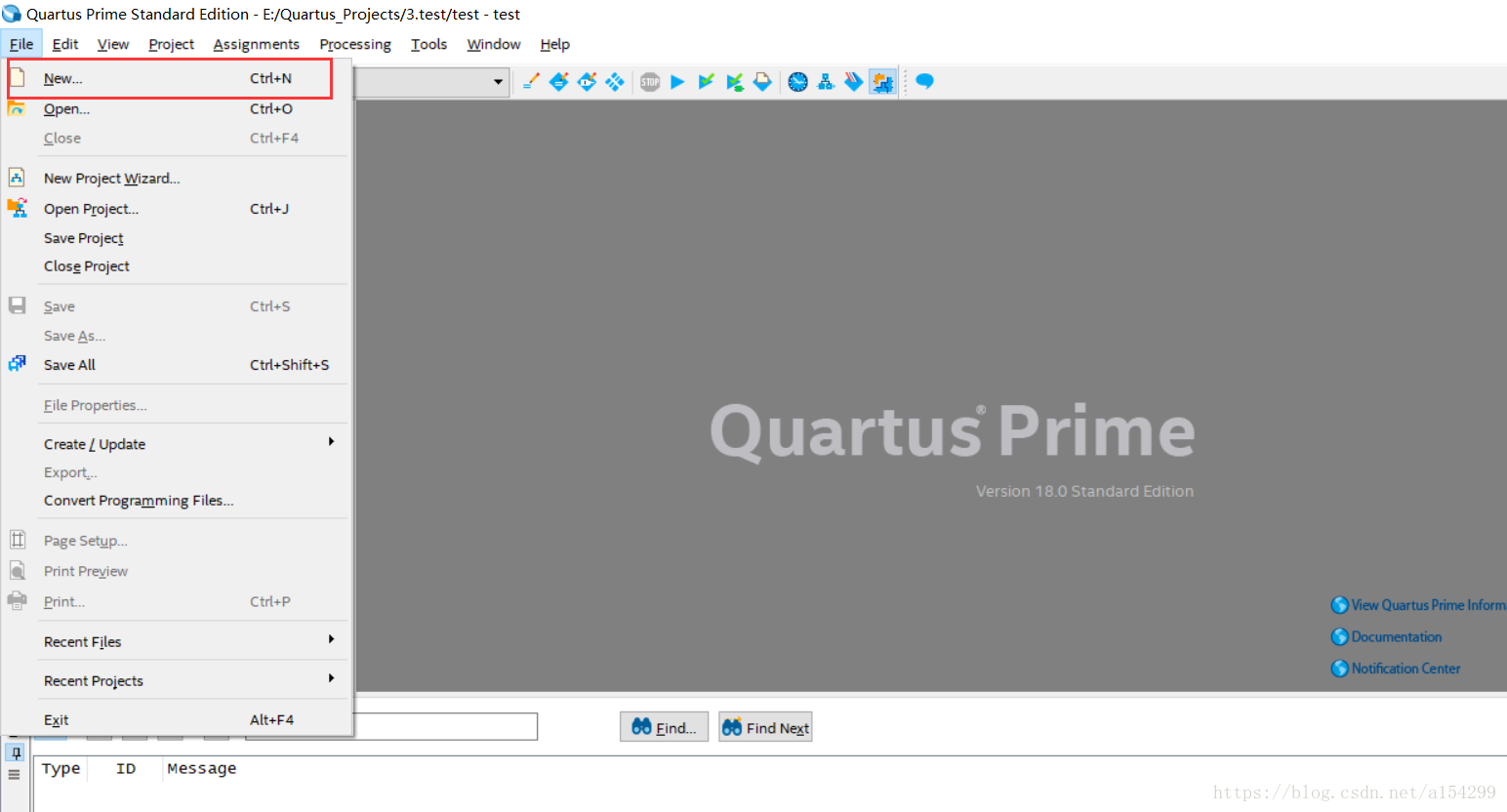Open the Processing menu

click(355, 44)
